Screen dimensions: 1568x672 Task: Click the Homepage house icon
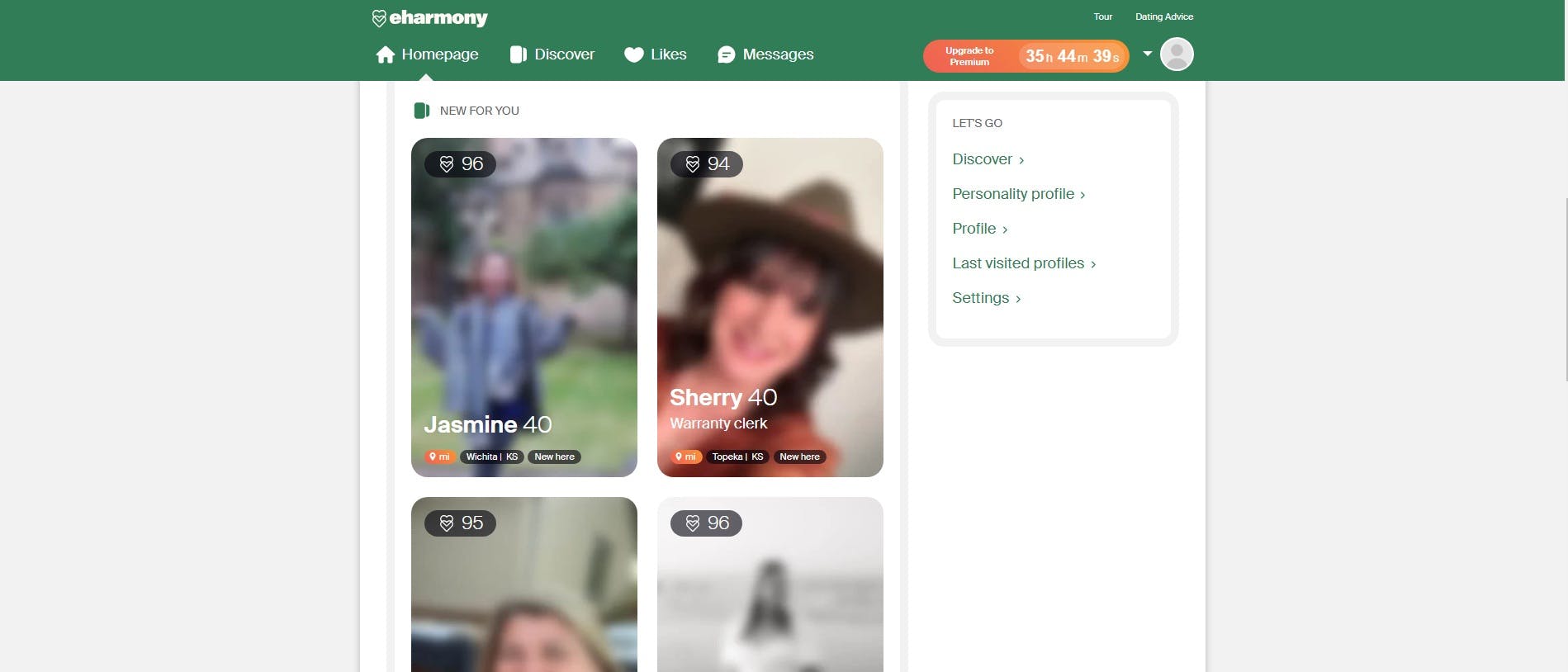(x=385, y=54)
